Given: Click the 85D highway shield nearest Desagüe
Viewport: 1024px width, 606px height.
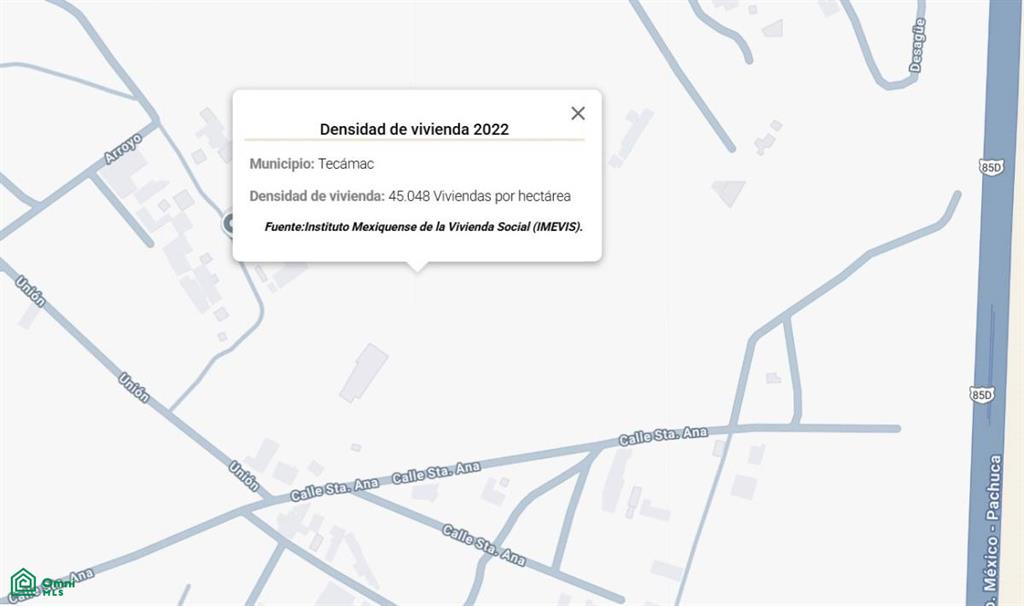Looking at the screenshot, I should pos(991,167).
